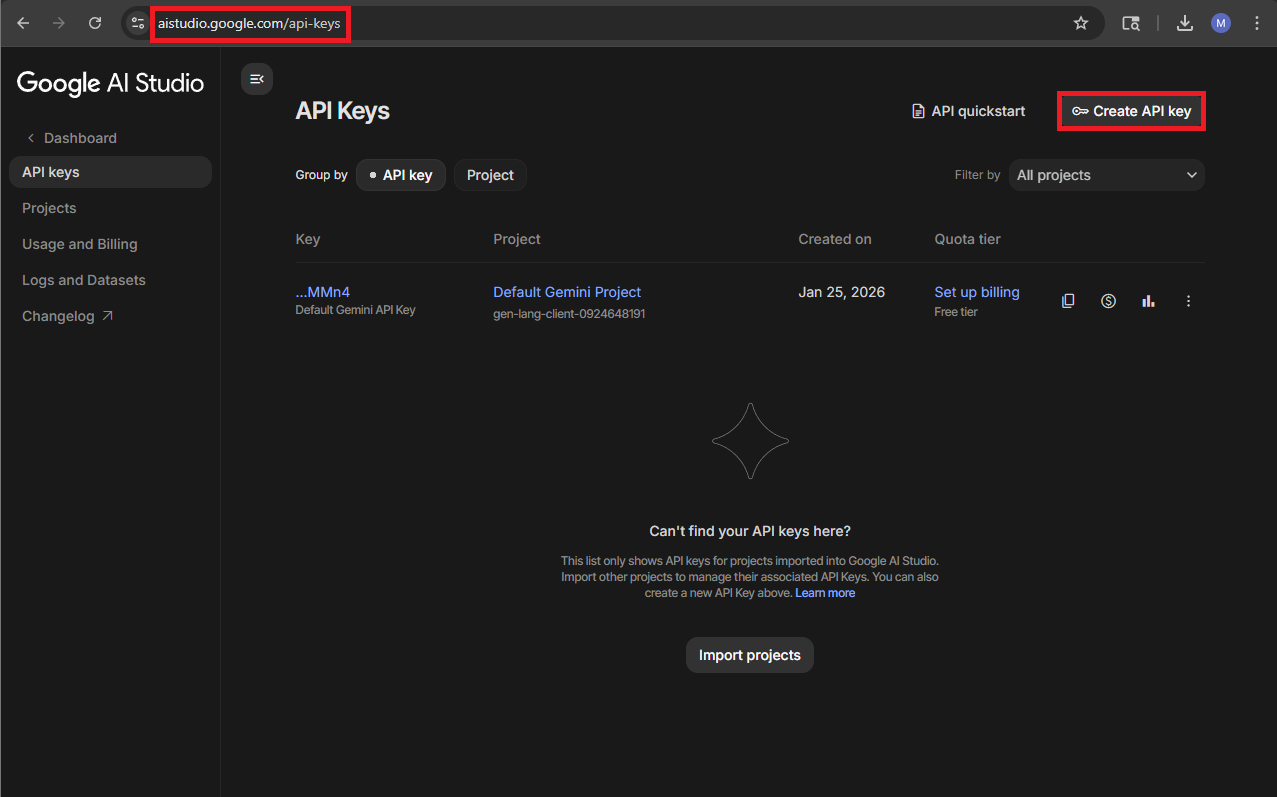Click Create API key
Screen dimensions: 1277x797
coord(1131,111)
